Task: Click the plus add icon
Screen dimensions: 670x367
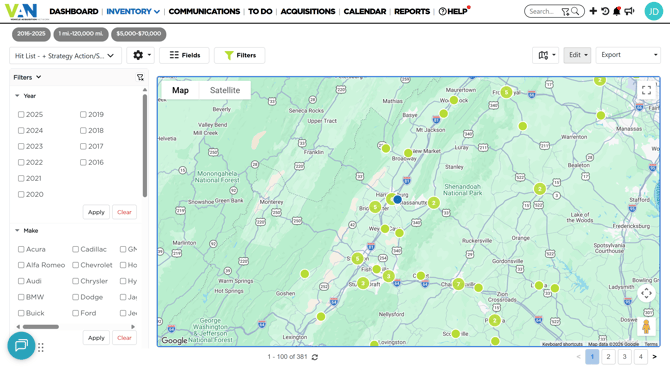Action: [x=593, y=11]
